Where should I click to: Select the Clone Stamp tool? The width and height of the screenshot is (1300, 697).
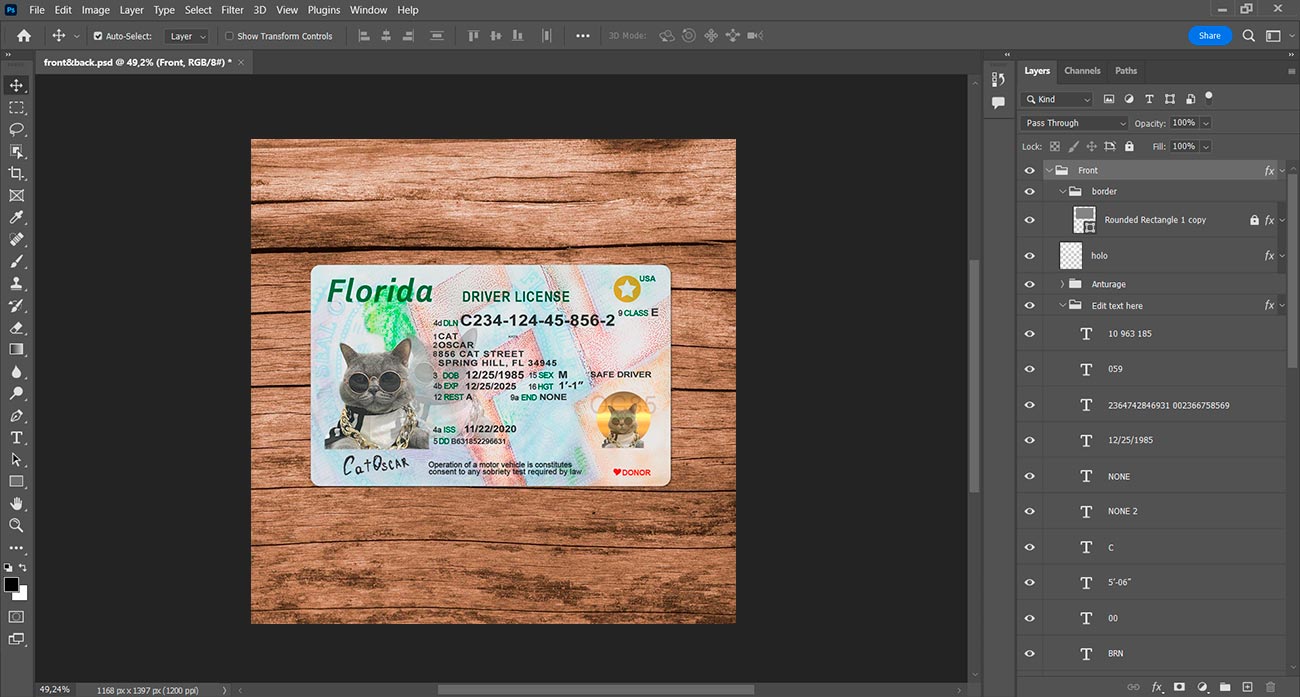click(x=16, y=283)
